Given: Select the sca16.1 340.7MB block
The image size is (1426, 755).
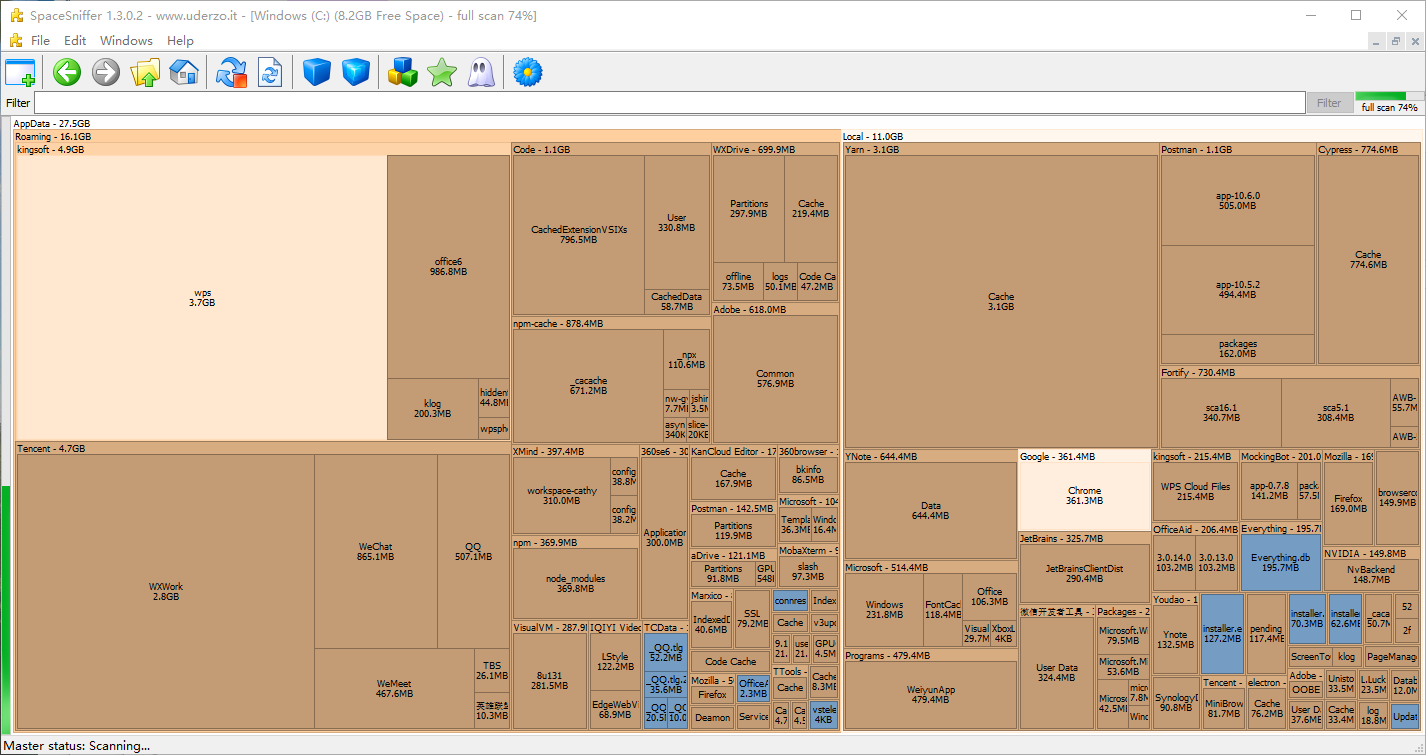Looking at the screenshot, I should click(1221, 412).
